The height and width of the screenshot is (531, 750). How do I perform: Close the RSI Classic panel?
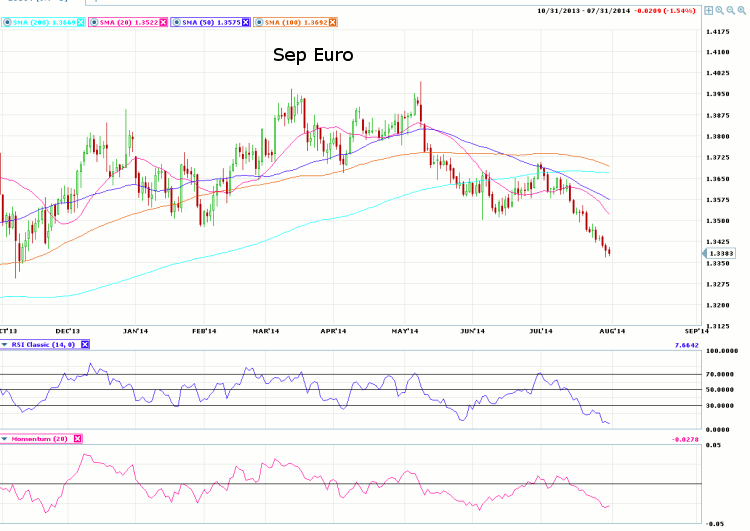click(x=85, y=344)
